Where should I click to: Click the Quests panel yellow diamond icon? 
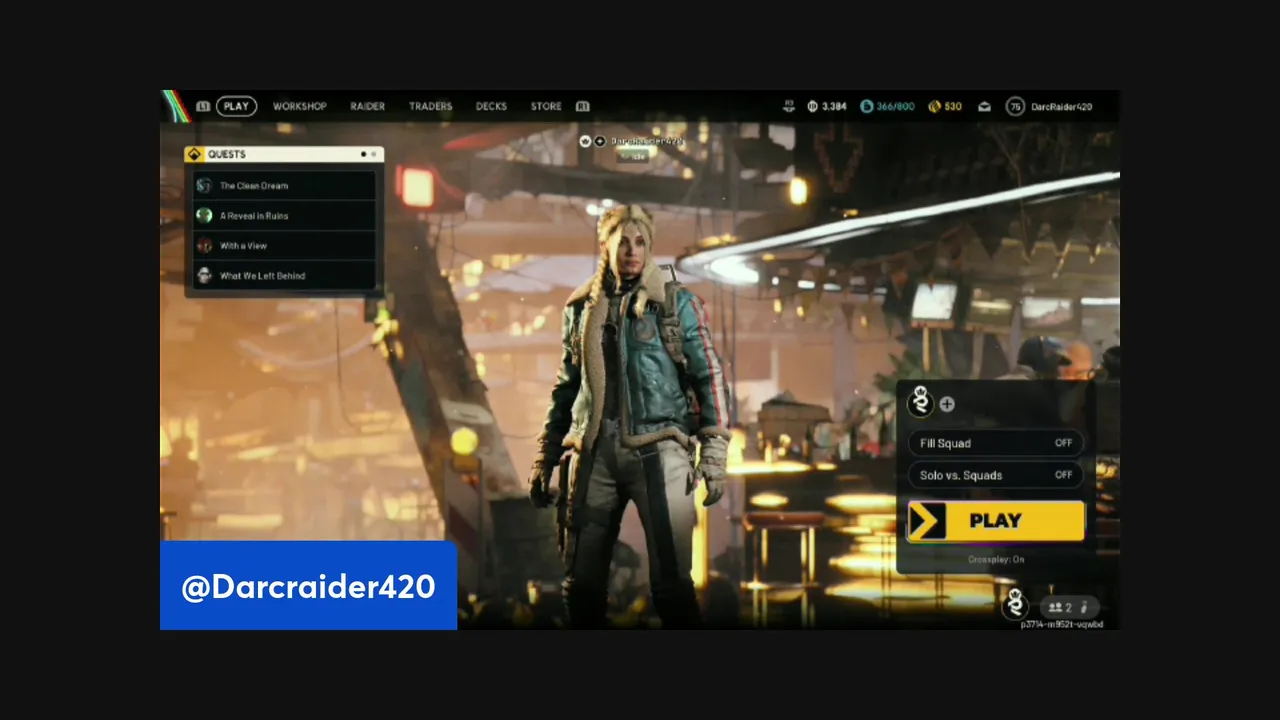pyautogui.click(x=194, y=154)
